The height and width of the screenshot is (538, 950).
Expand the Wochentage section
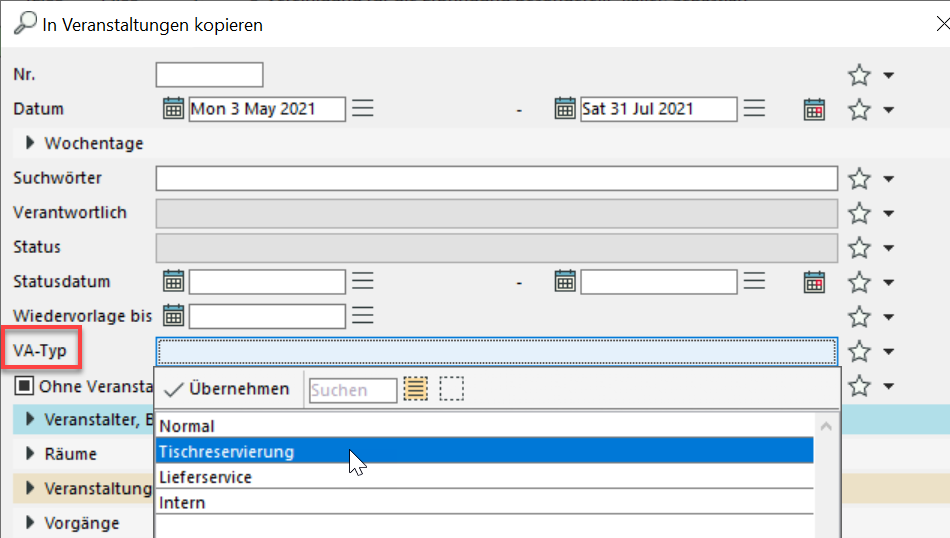pos(31,144)
